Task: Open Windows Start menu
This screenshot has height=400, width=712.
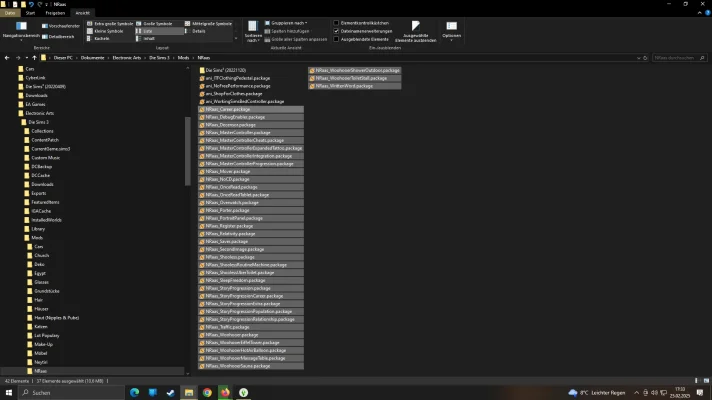Action: [x=9, y=393]
